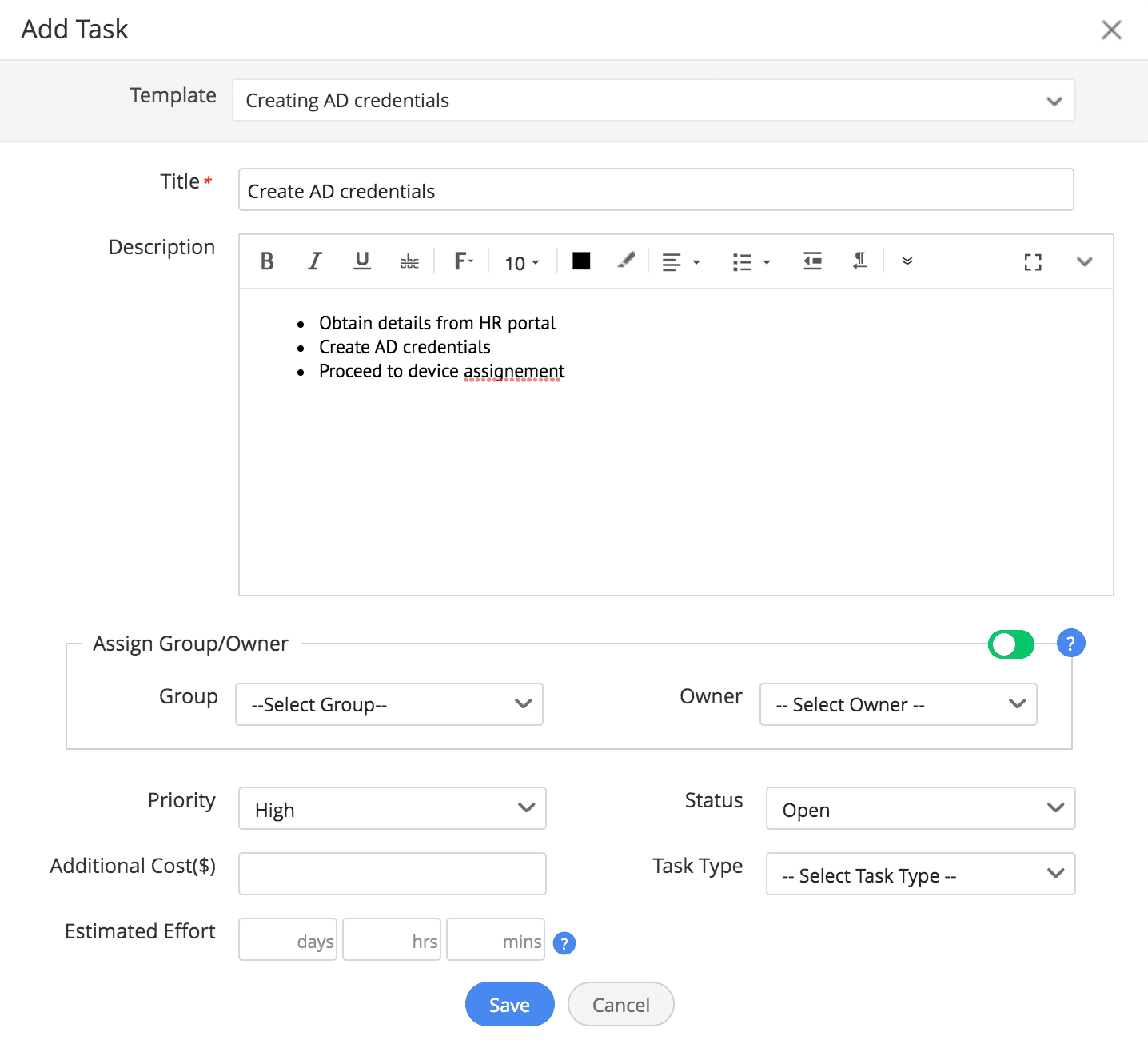Save the new task

pyautogui.click(x=509, y=1004)
